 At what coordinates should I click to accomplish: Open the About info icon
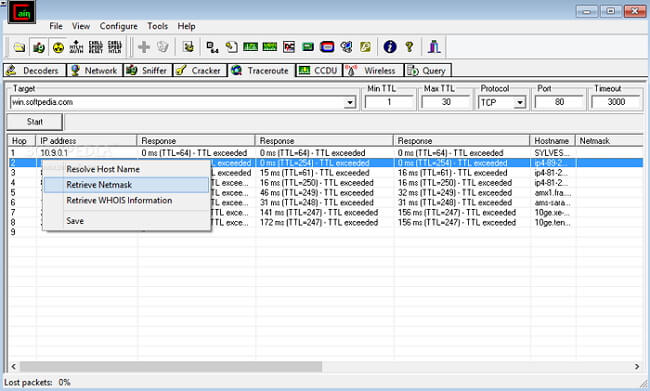[x=390, y=47]
